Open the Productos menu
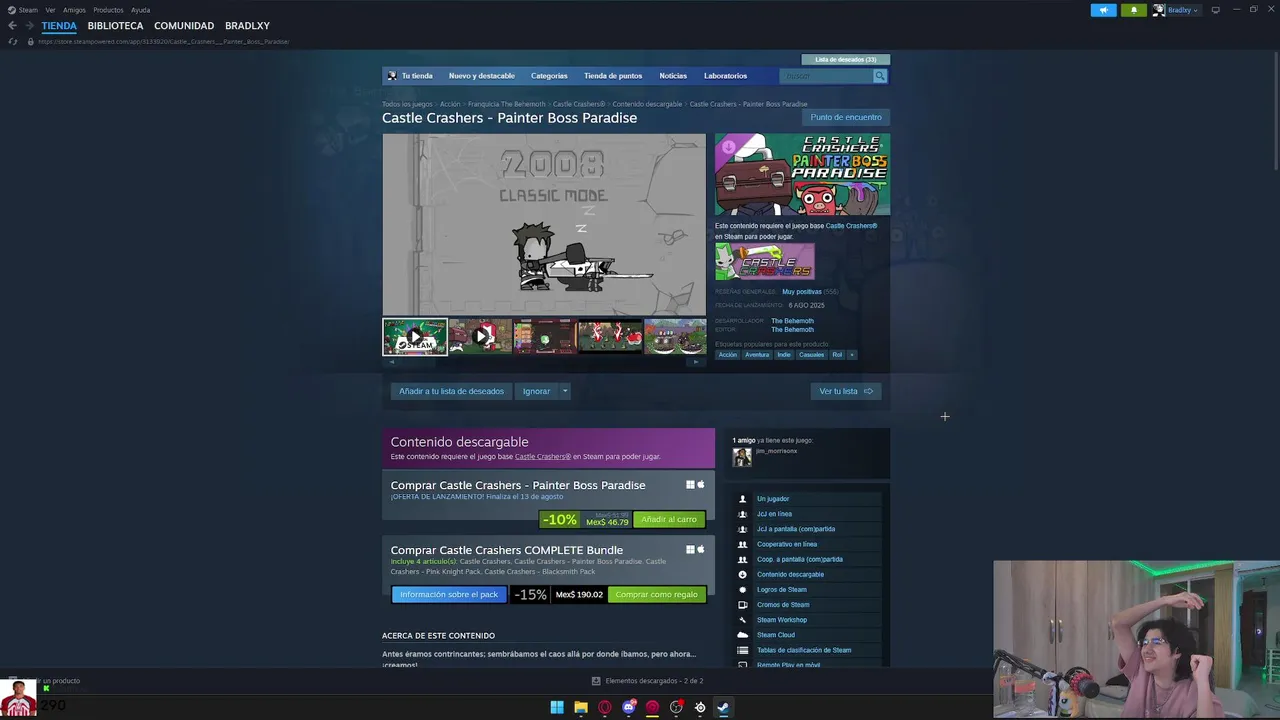 pyautogui.click(x=108, y=10)
